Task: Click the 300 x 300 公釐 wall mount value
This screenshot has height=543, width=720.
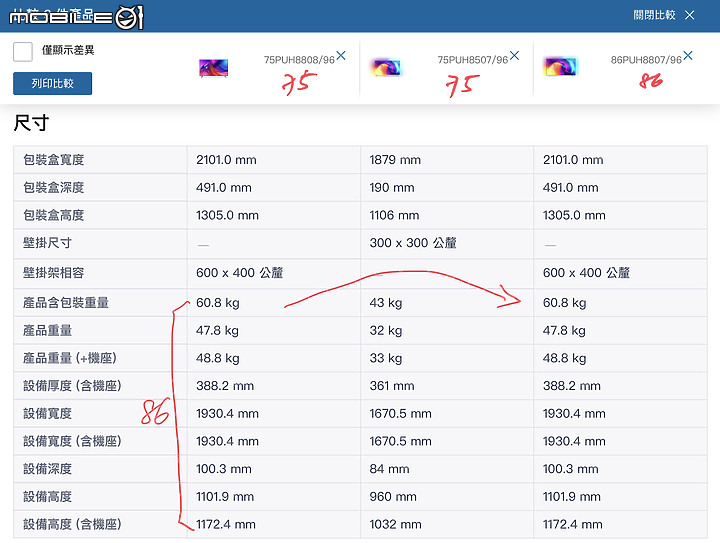Action: 413,243
